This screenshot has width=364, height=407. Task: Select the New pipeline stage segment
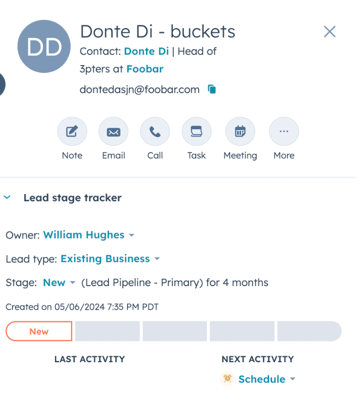tap(39, 331)
